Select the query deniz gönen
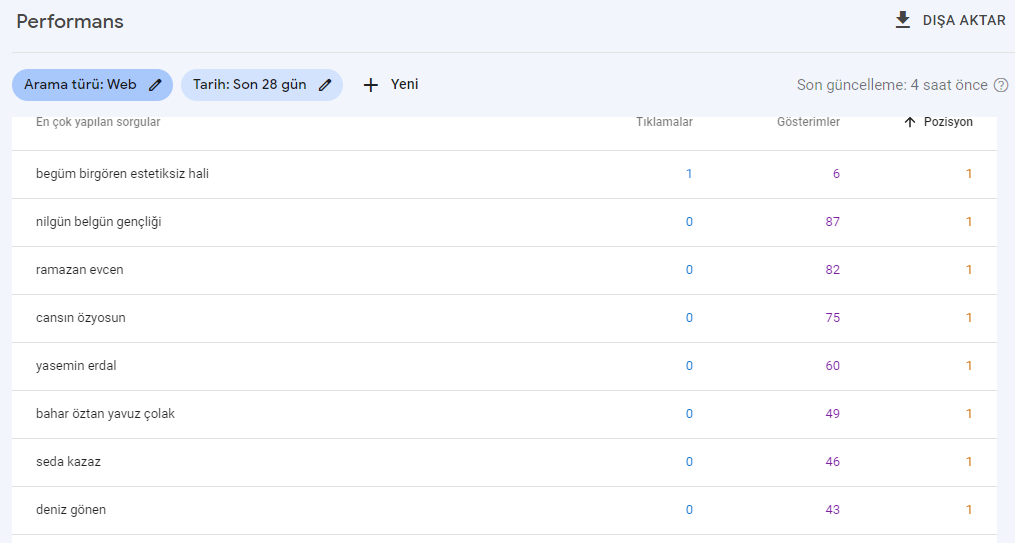1015x543 pixels. [x=71, y=509]
